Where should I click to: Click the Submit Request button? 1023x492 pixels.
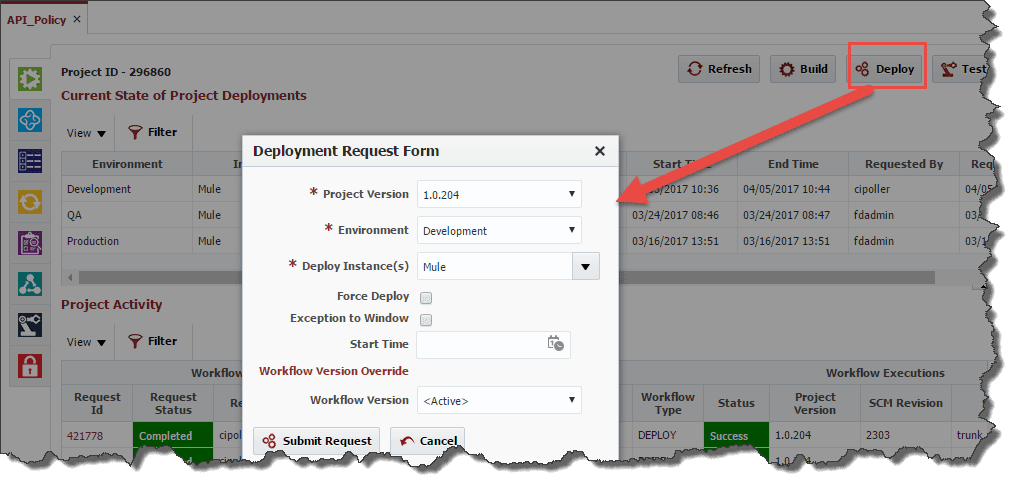pyautogui.click(x=317, y=441)
